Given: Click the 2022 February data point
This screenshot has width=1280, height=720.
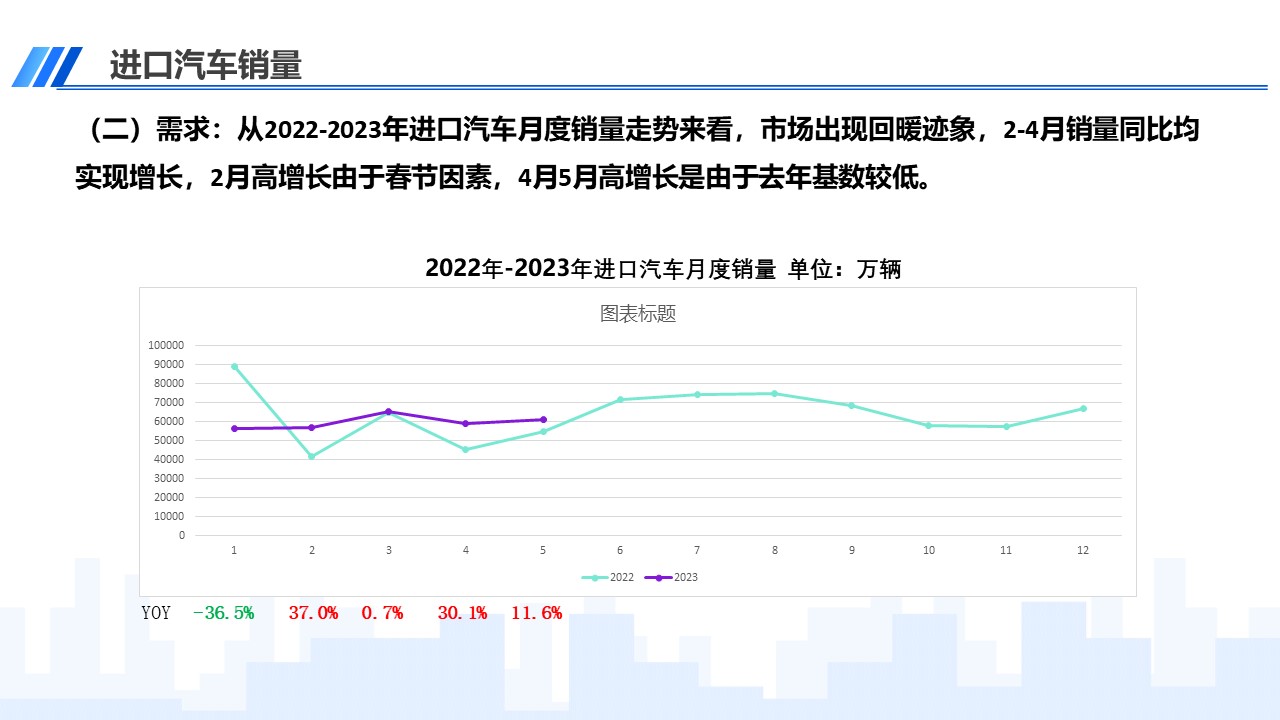Looking at the screenshot, I should click(312, 456).
